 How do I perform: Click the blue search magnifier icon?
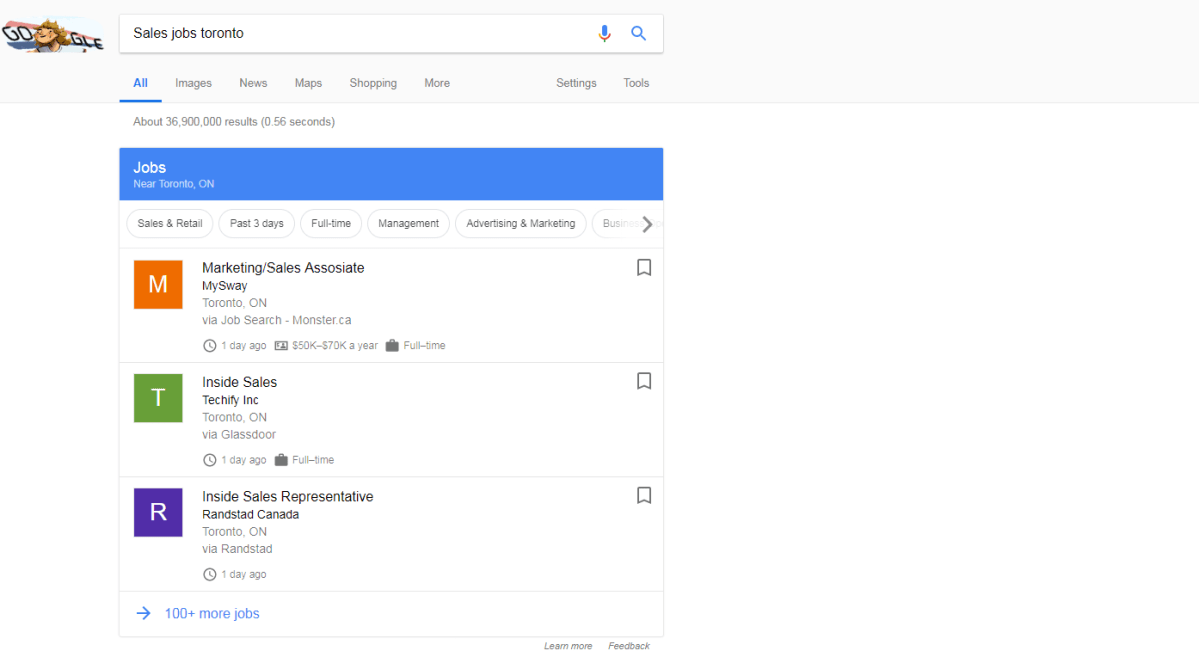coord(638,34)
